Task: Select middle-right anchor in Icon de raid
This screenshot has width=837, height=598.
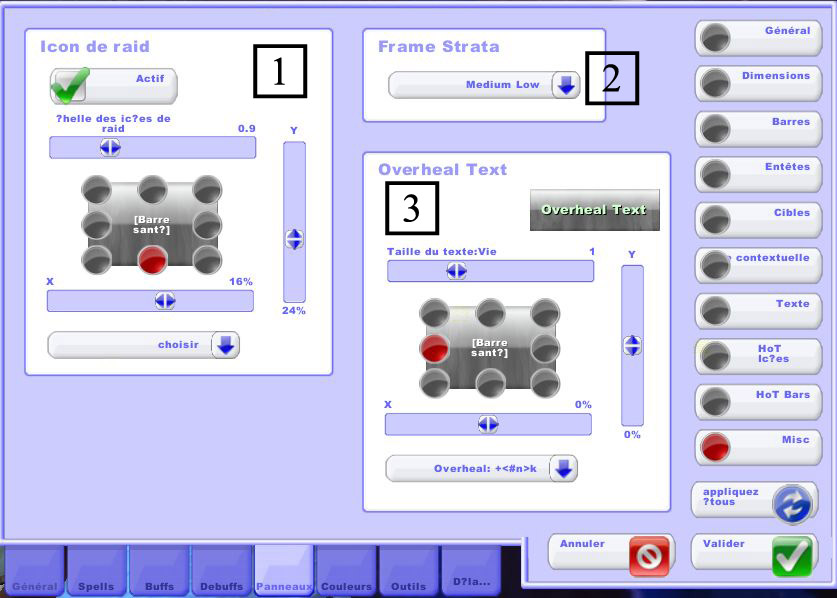Action: pos(207,225)
